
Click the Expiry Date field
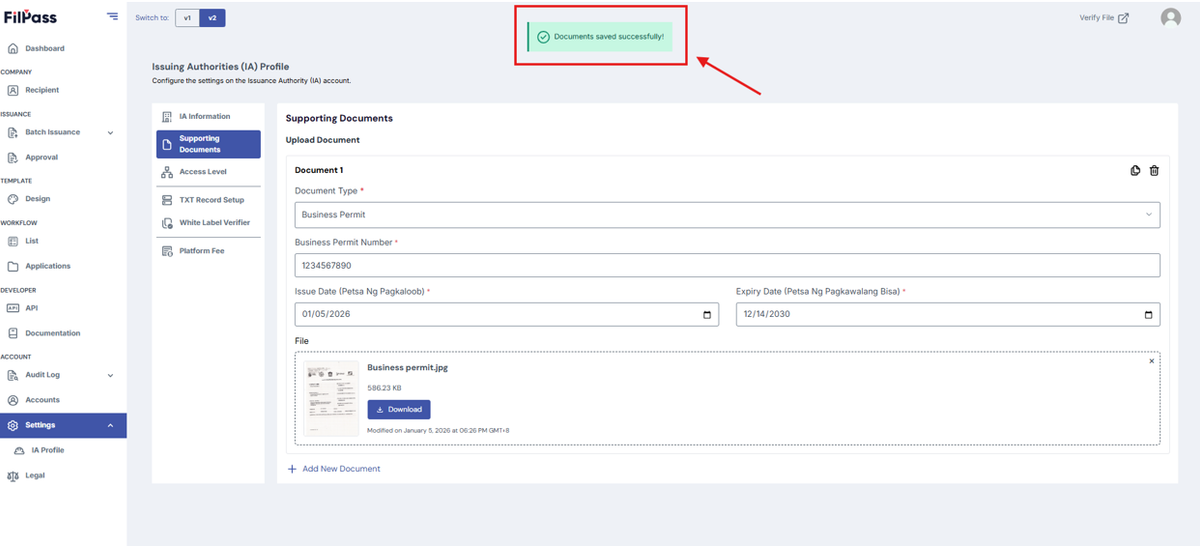click(x=948, y=314)
